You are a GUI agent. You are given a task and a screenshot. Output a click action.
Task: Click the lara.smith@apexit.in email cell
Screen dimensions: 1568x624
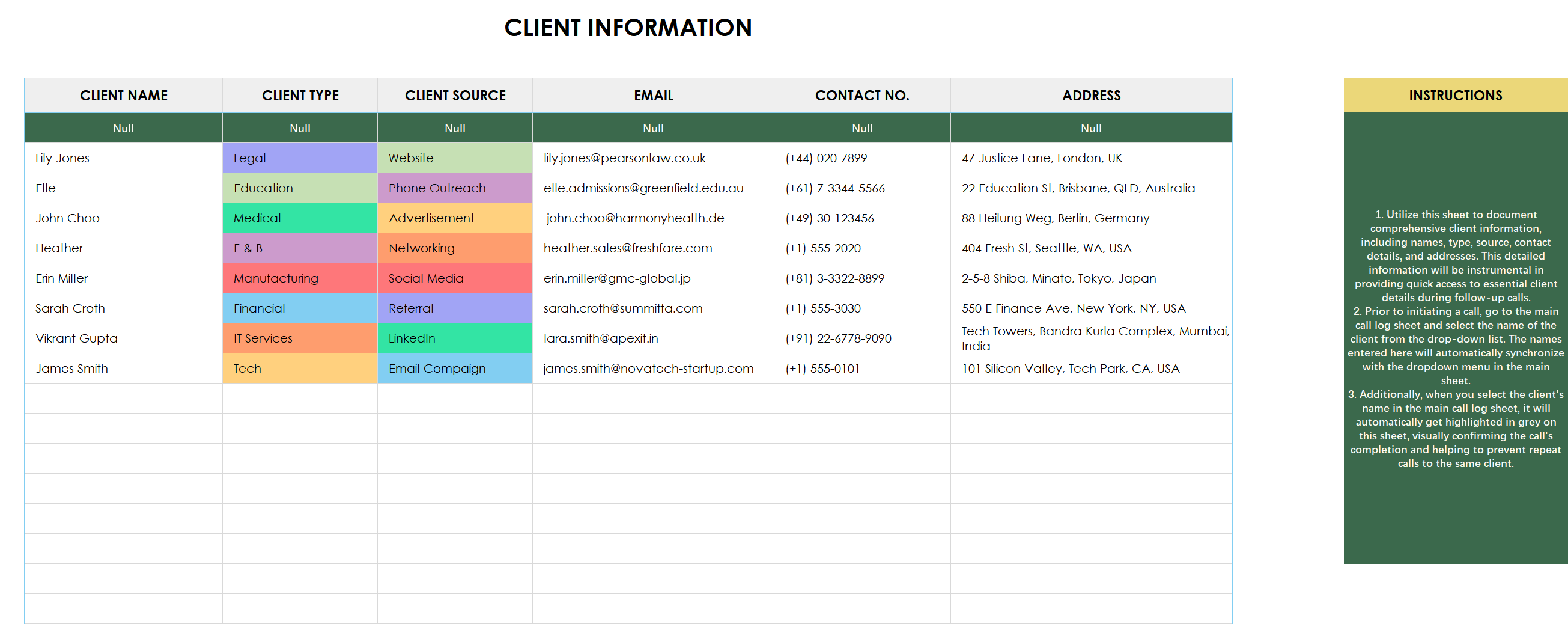point(653,339)
